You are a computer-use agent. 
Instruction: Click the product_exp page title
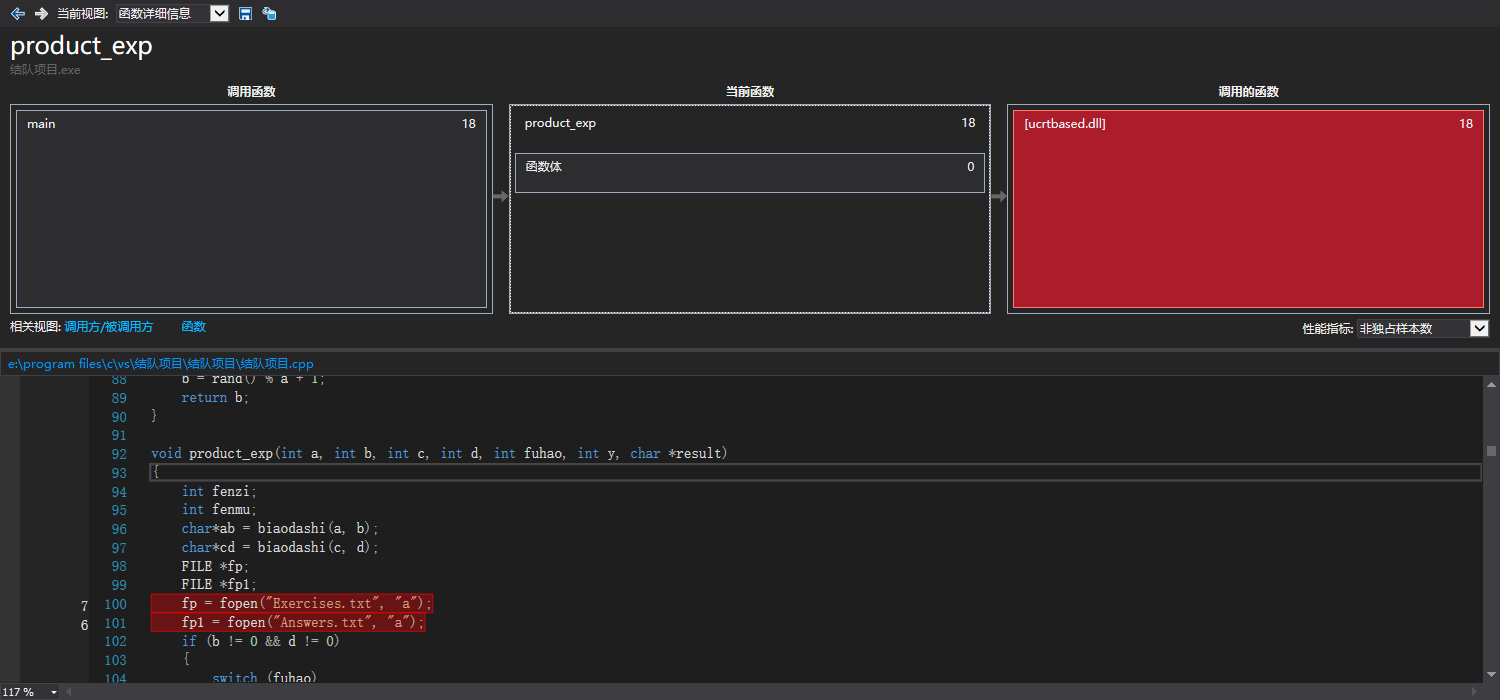pyautogui.click(x=81, y=47)
